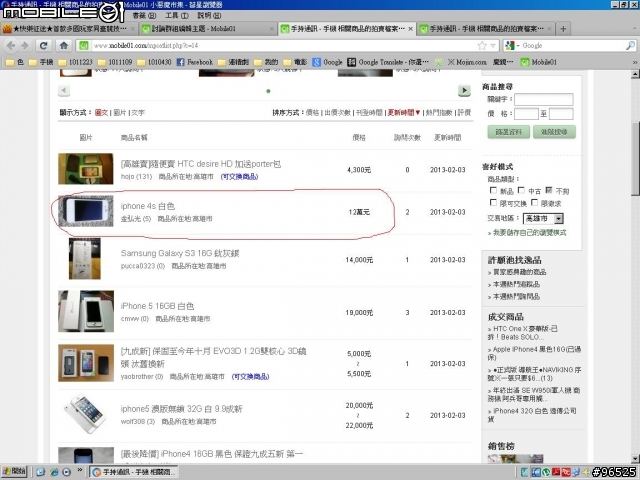Click Windows Start button
The image size is (640, 480).
(x=14, y=472)
